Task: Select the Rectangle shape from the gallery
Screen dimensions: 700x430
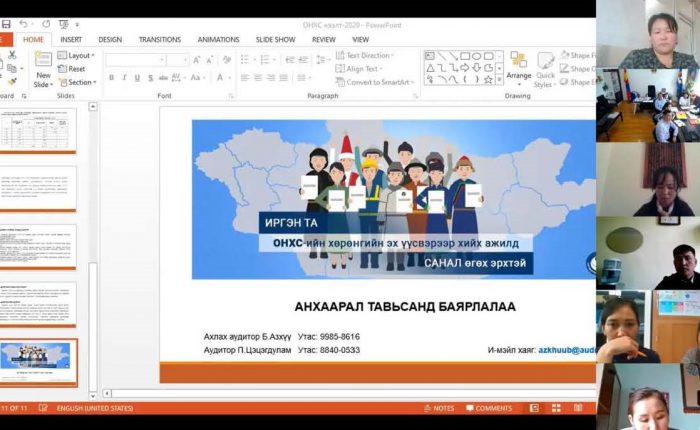Action: coord(465,56)
